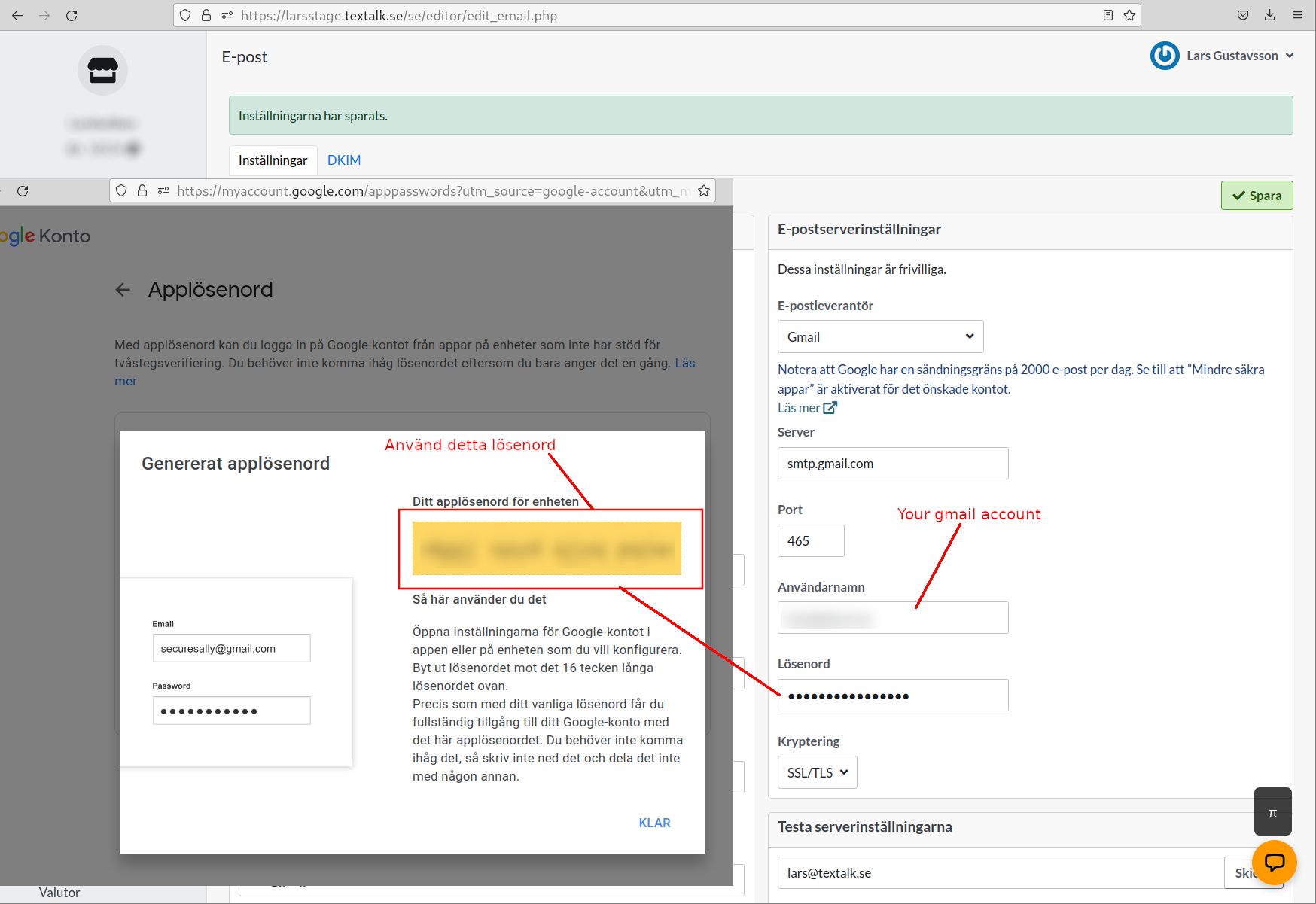This screenshot has width=1316, height=904.
Task: Click the storefront icon in the sidebar
Action: tap(102, 70)
